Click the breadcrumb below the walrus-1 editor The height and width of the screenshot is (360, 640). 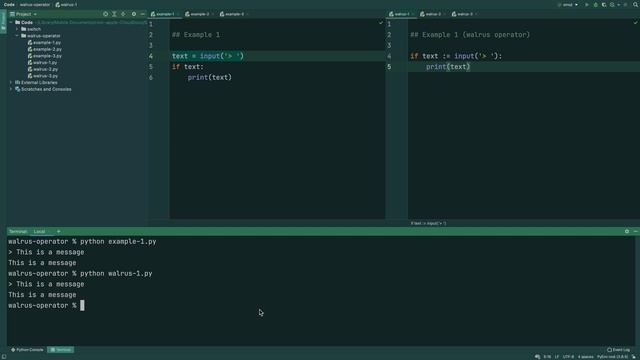428,223
